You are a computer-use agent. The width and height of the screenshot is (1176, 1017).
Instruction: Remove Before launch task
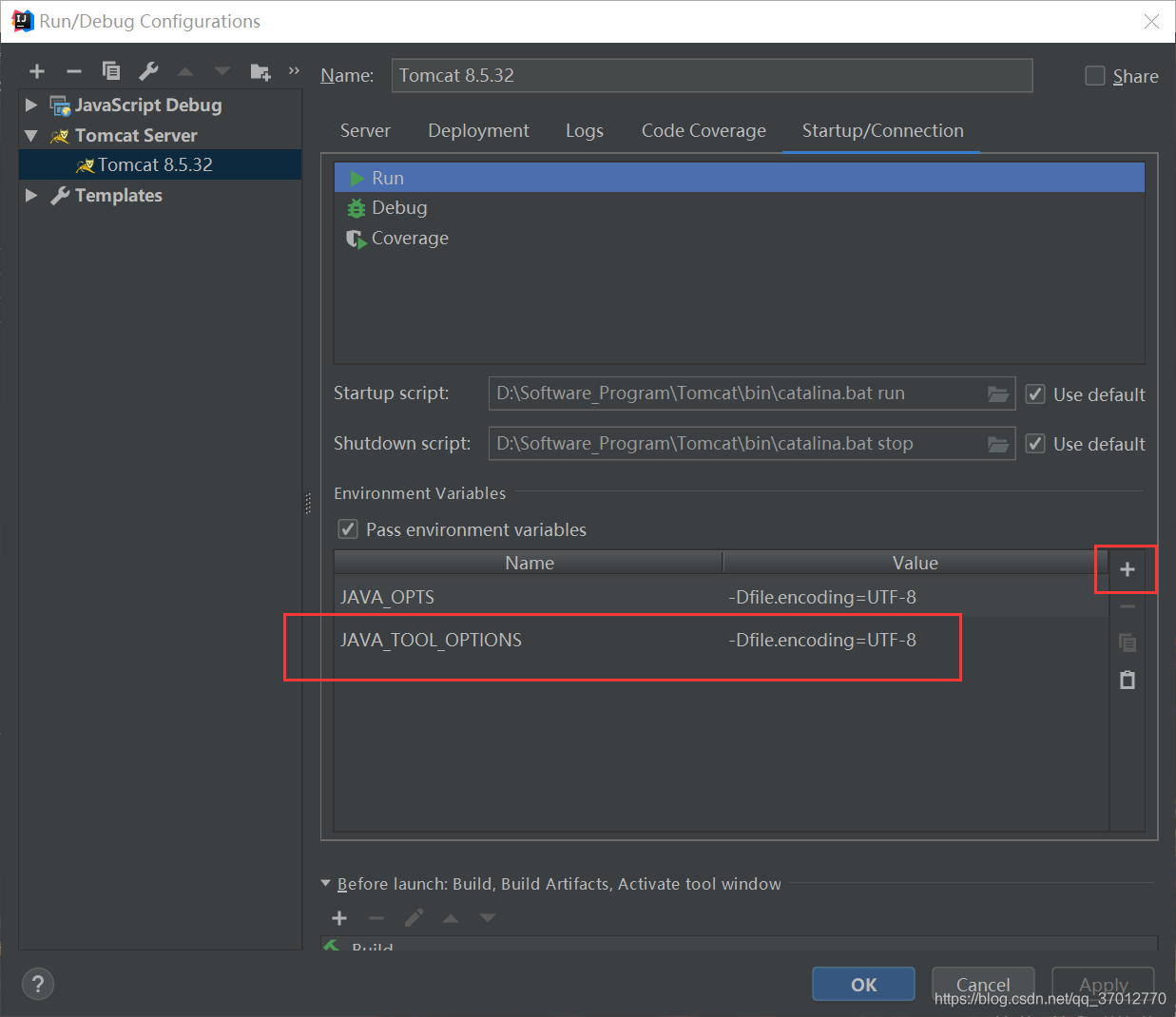pos(376,918)
